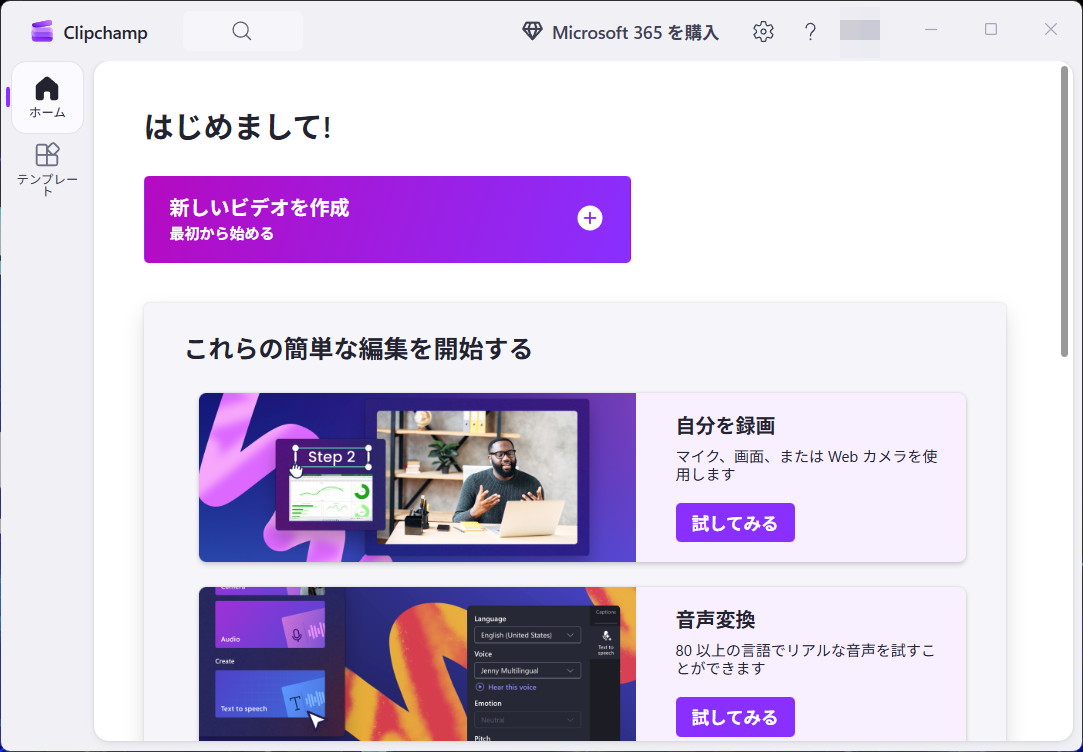Click the 新しいビデオを作成 banner
The height and width of the screenshot is (752, 1083).
[x=387, y=220]
